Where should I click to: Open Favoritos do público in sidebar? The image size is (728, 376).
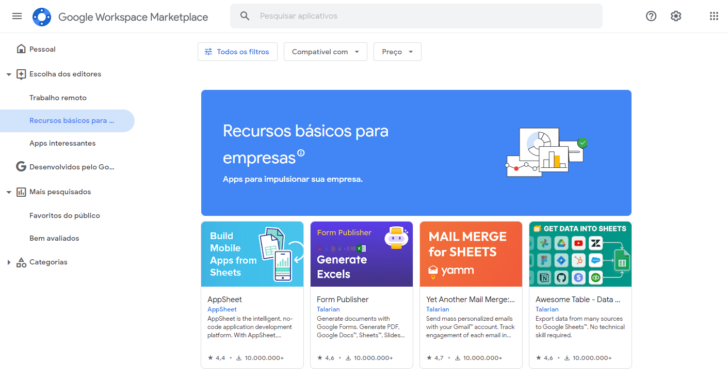(65, 215)
